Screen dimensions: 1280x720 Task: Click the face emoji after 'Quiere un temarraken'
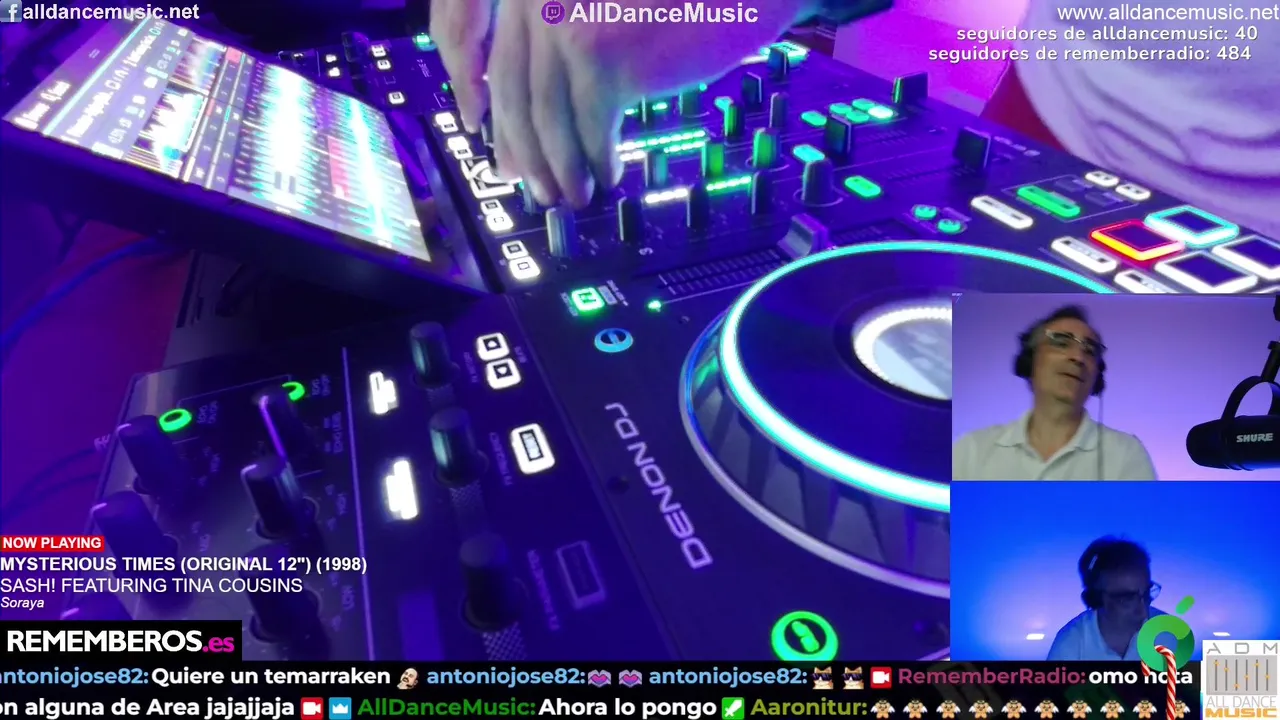[x=407, y=677]
